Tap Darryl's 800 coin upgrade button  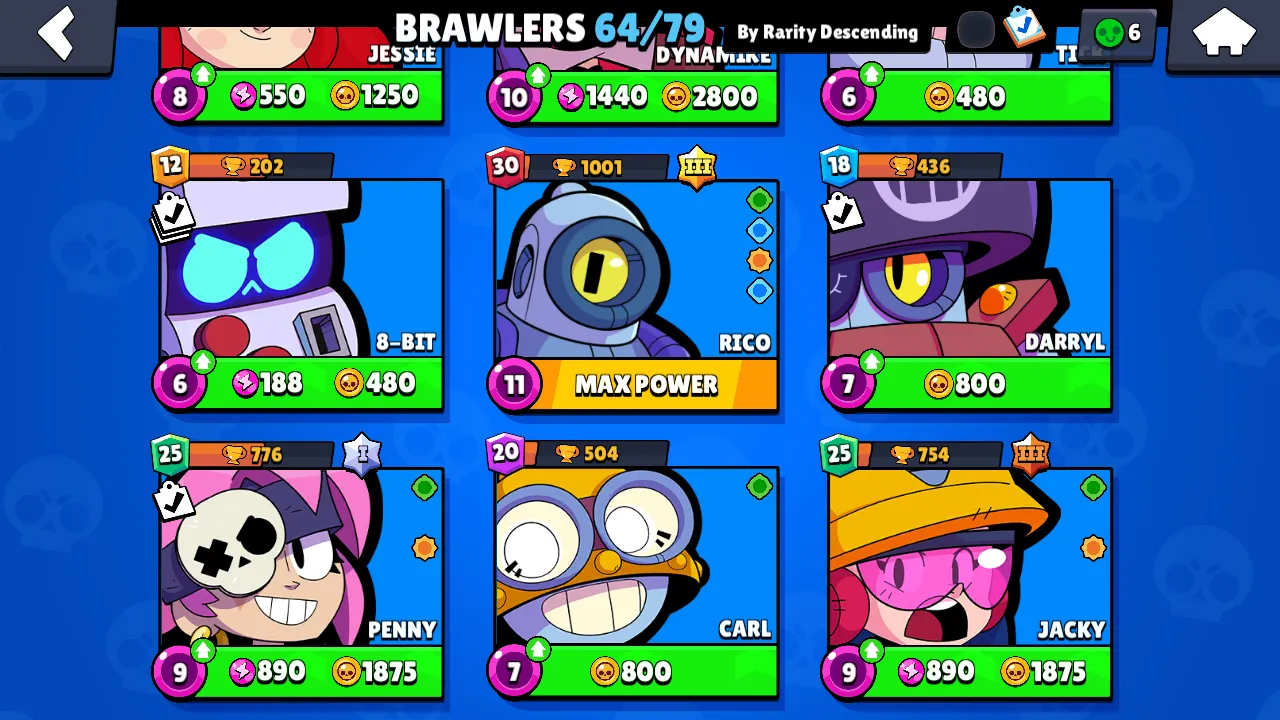tap(965, 384)
